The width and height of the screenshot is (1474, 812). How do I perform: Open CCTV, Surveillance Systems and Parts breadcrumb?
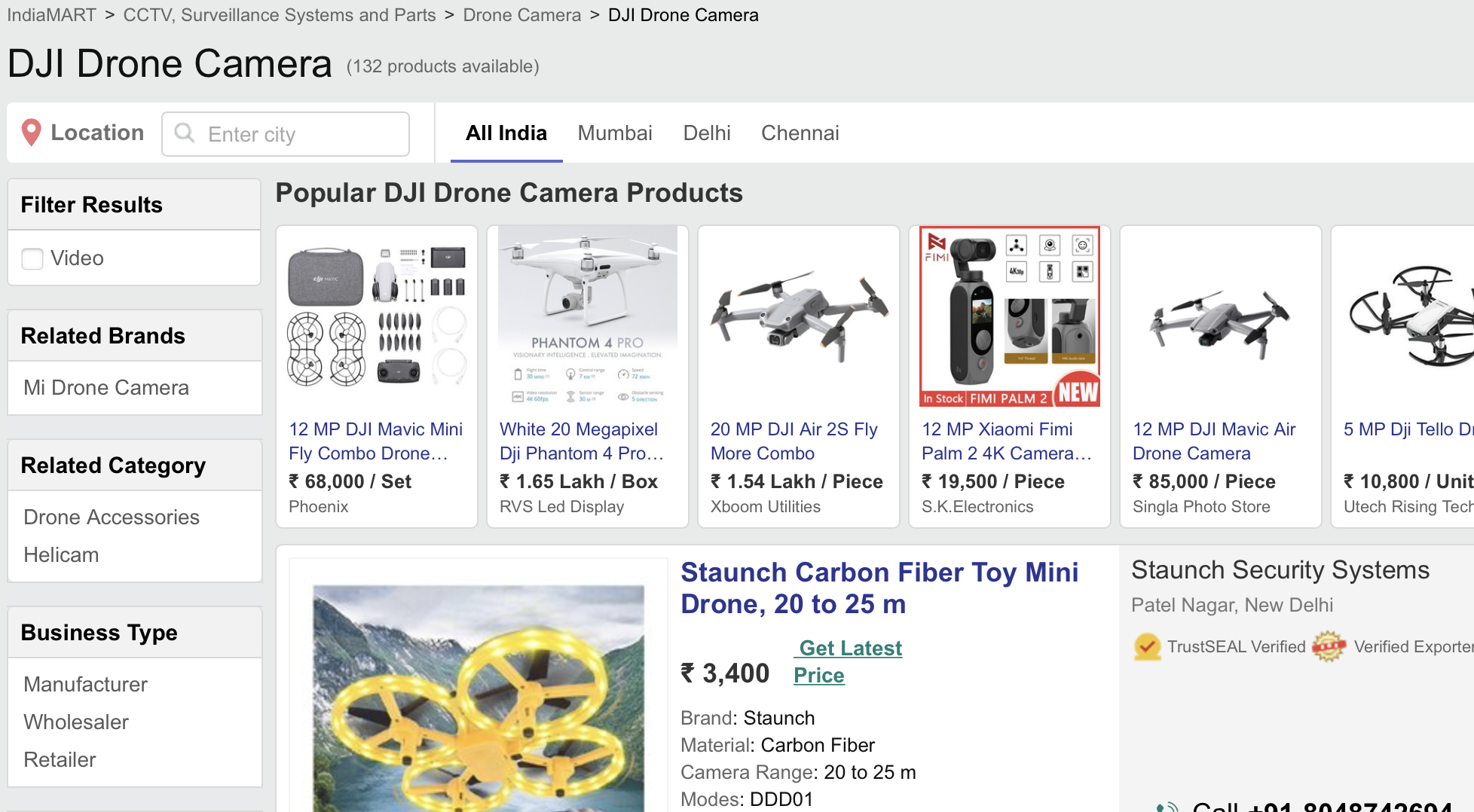click(x=280, y=15)
